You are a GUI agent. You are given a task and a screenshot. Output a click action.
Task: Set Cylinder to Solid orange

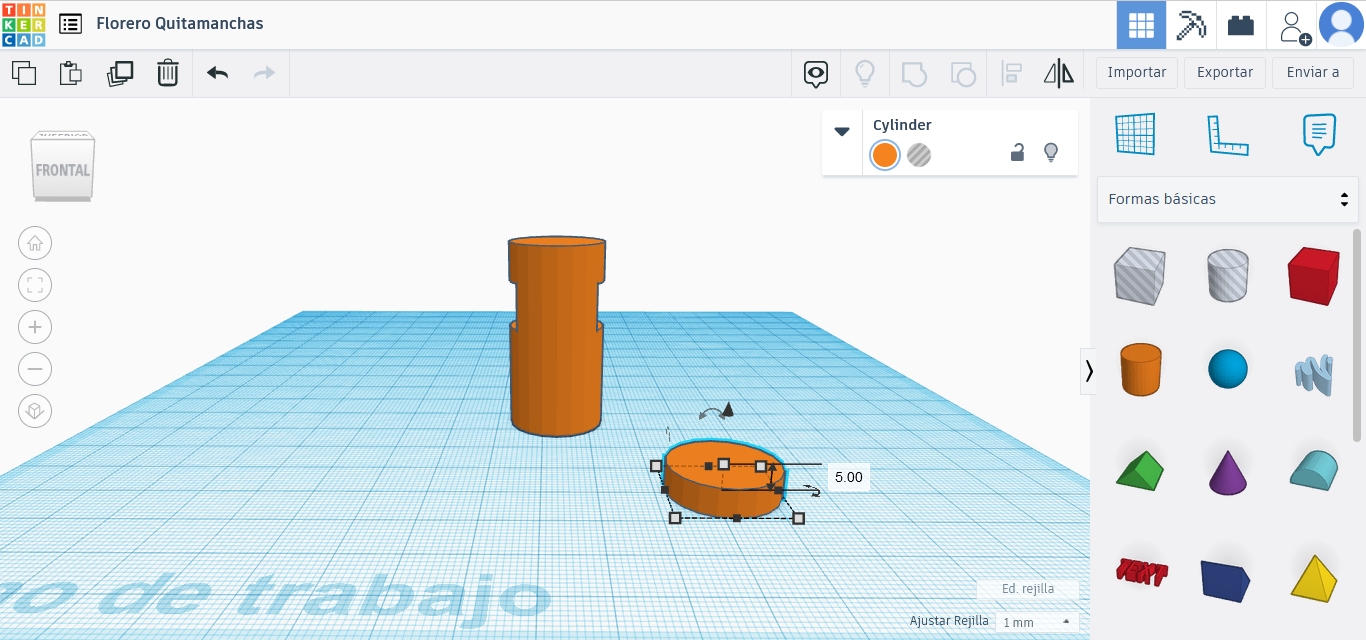click(884, 155)
